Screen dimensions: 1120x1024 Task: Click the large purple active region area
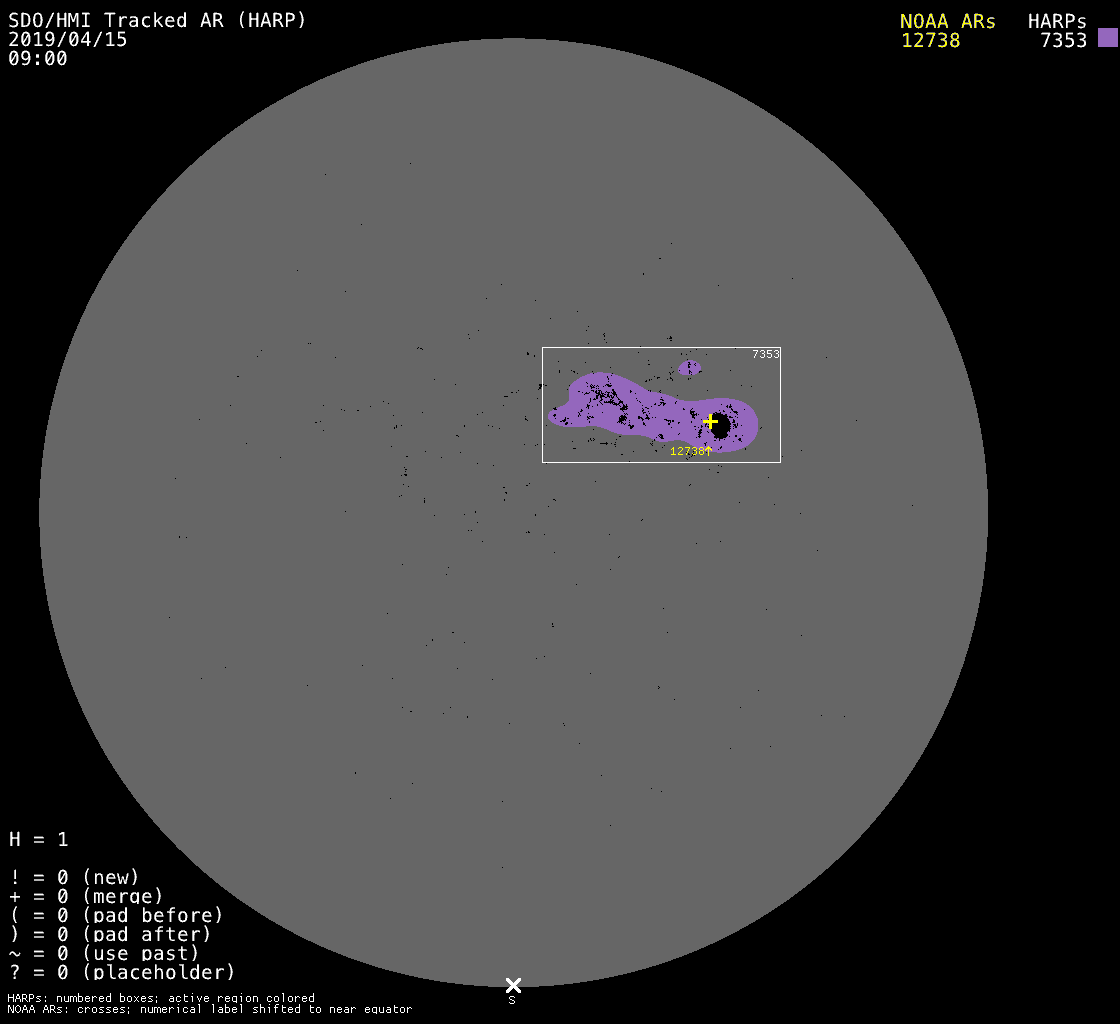point(640,408)
